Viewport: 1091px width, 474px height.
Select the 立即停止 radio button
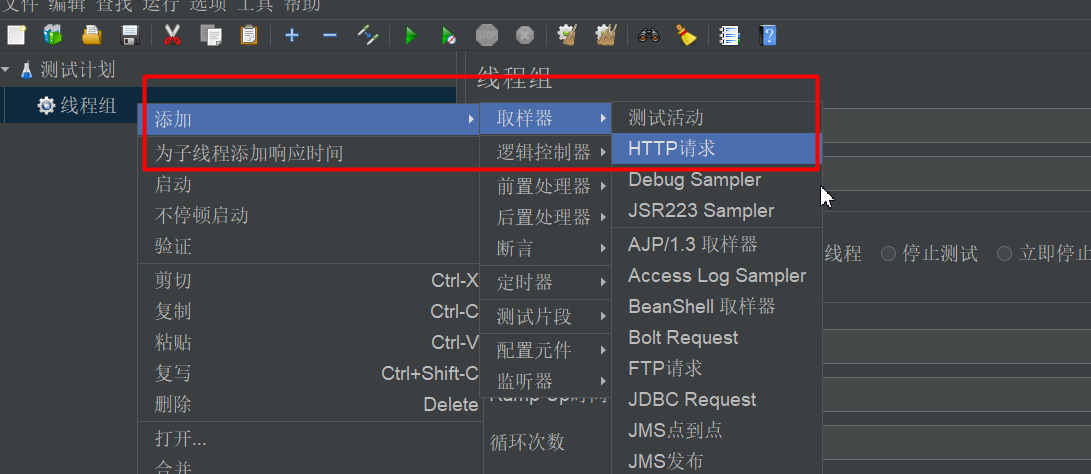point(1004,254)
